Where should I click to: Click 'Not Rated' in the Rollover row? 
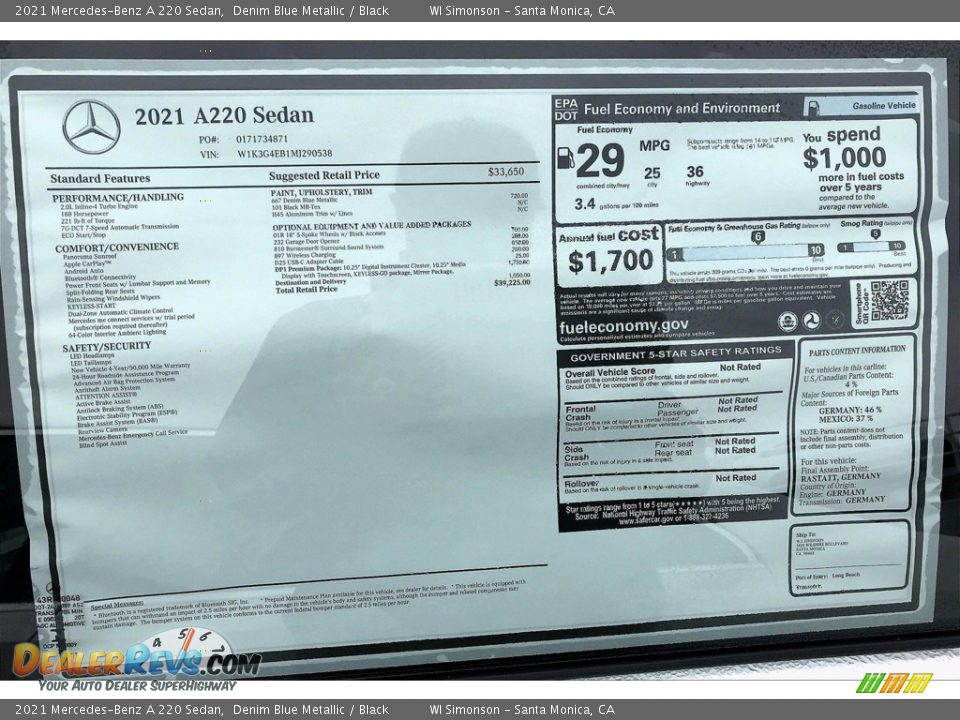pos(736,478)
